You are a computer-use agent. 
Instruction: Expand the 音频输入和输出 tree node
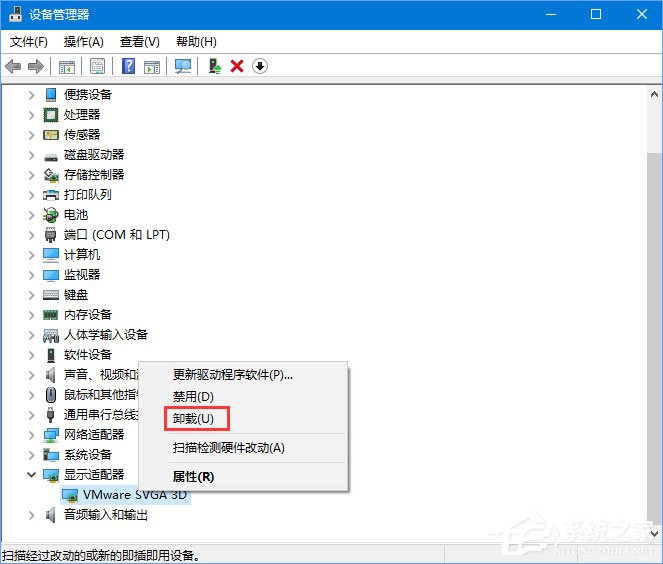pos(32,515)
